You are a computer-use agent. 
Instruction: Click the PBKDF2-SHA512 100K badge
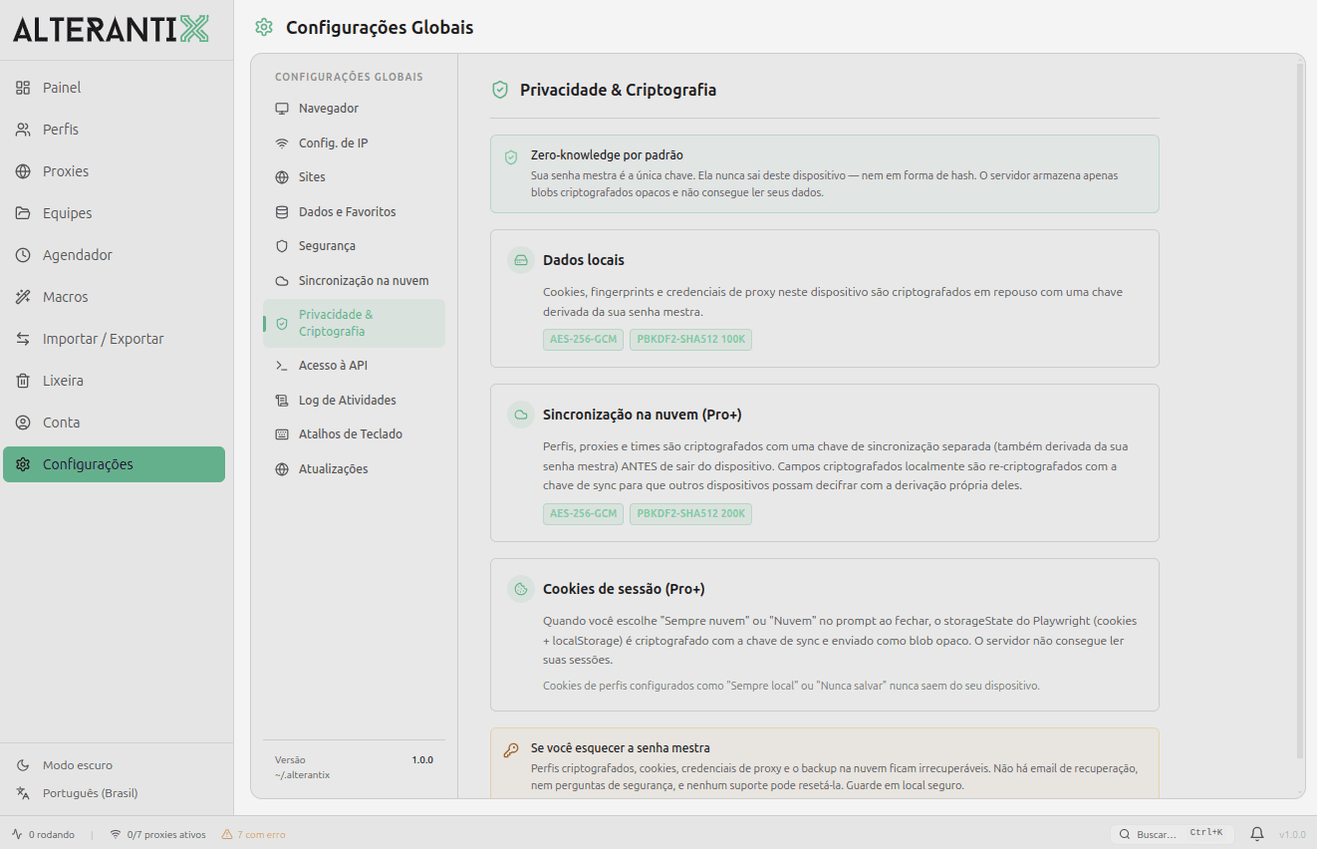(691, 339)
